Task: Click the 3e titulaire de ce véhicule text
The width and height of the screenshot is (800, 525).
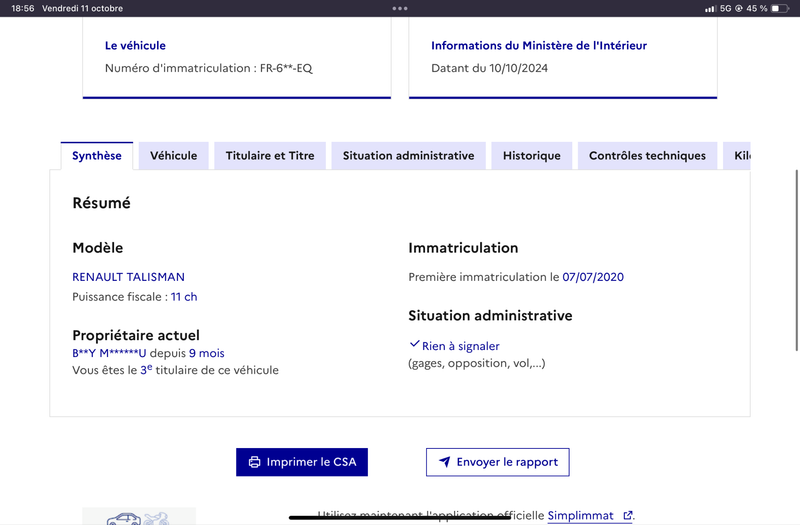Action: (209, 370)
